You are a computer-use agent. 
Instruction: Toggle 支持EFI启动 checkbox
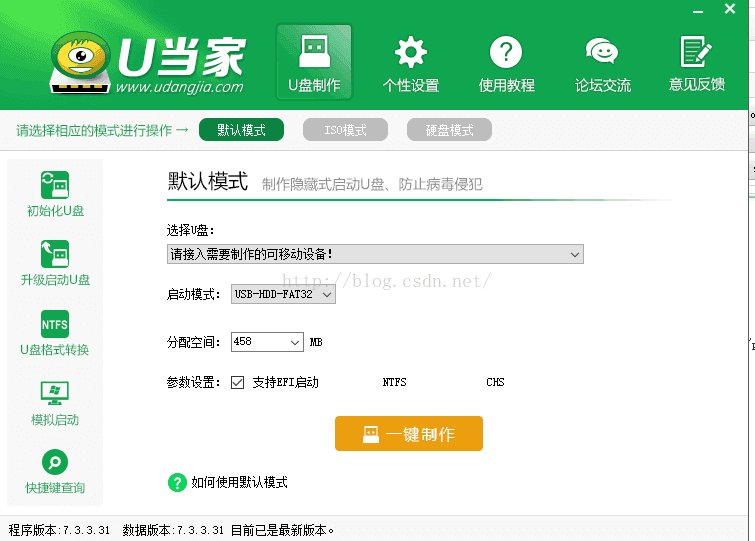pyautogui.click(x=237, y=383)
